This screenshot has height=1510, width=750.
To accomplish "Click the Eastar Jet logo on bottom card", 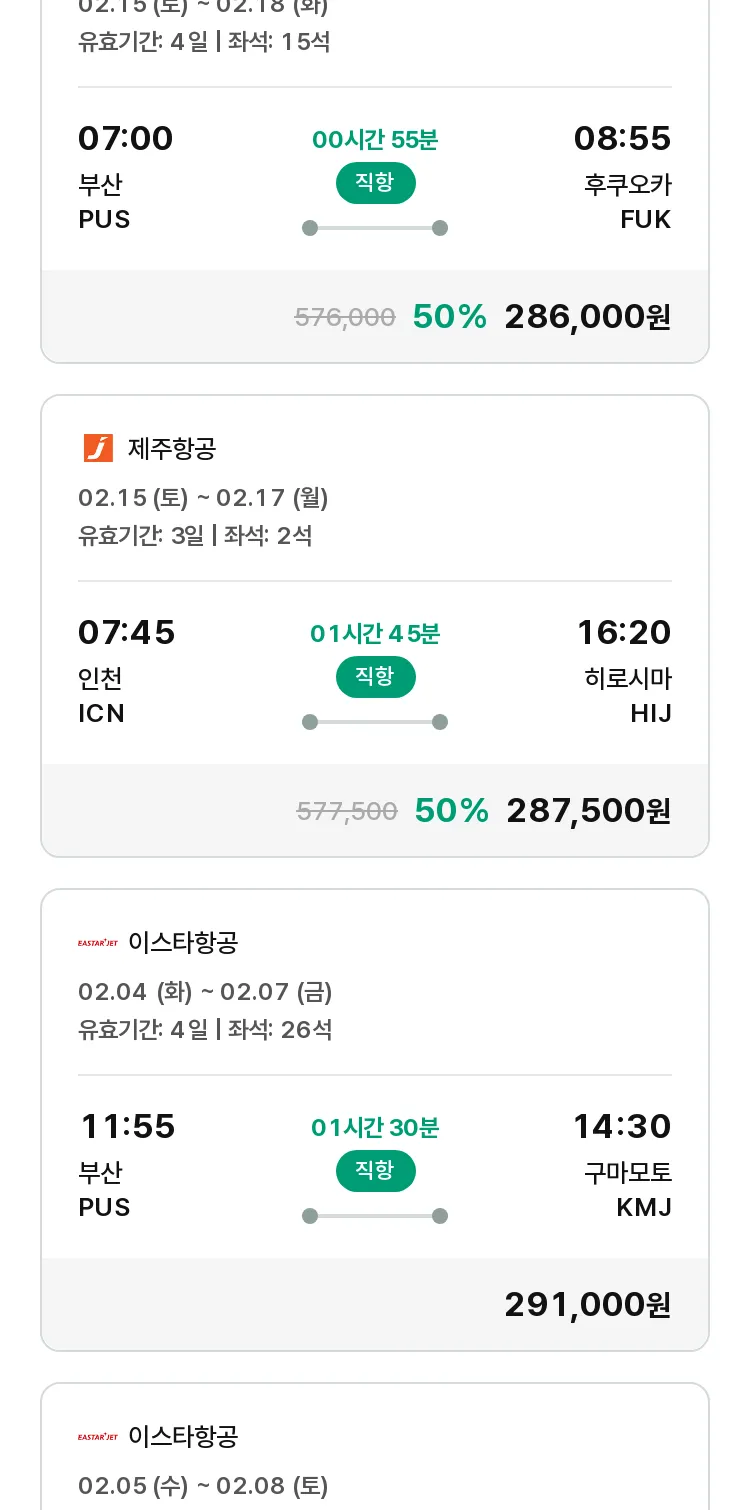I will (x=98, y=1436).
